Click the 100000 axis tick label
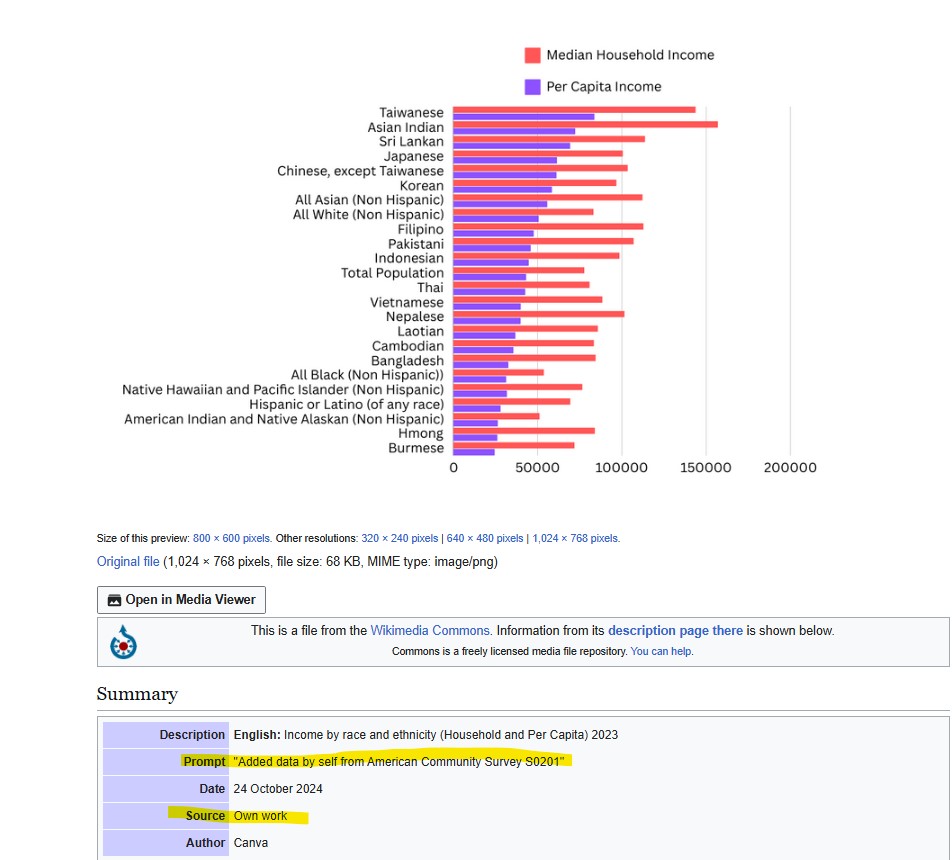The image size is (952, 860). (x=621, y=468)
